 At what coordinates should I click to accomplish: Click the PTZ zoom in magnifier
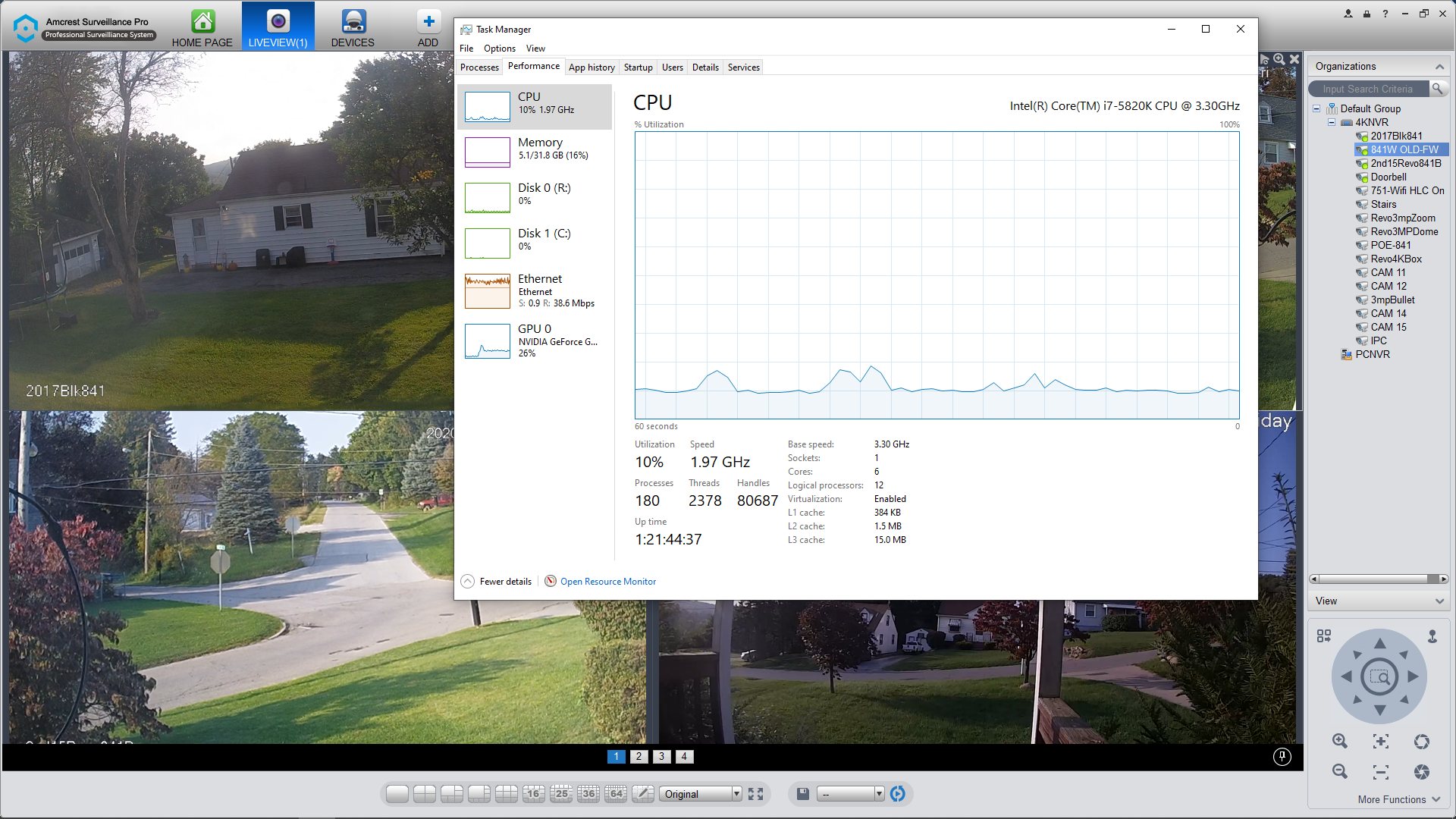(1340, 741)
